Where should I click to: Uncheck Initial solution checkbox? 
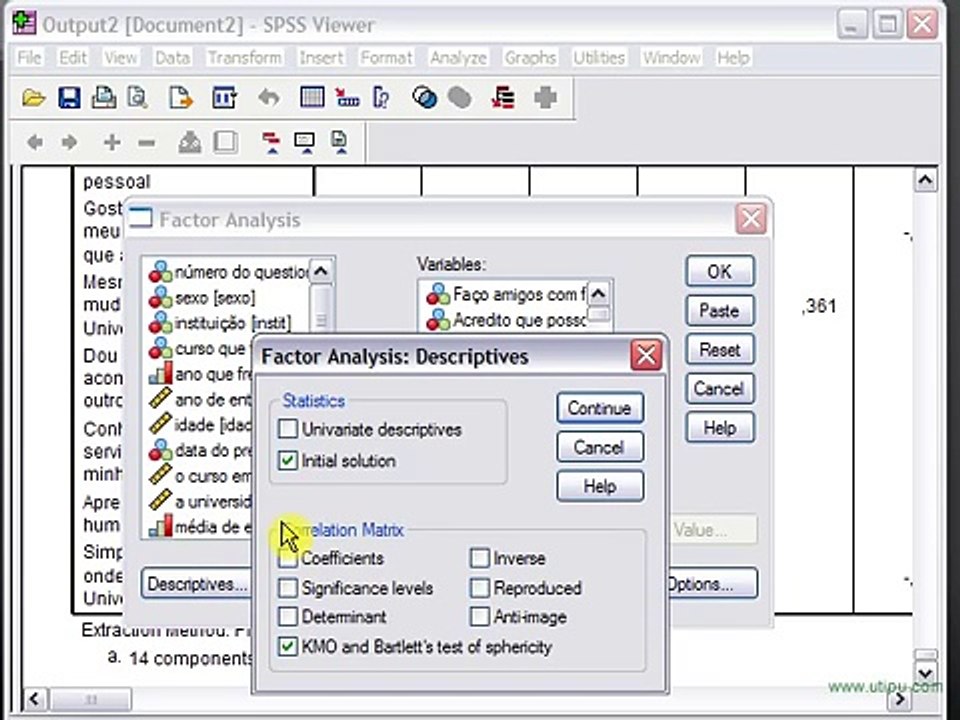288,460
